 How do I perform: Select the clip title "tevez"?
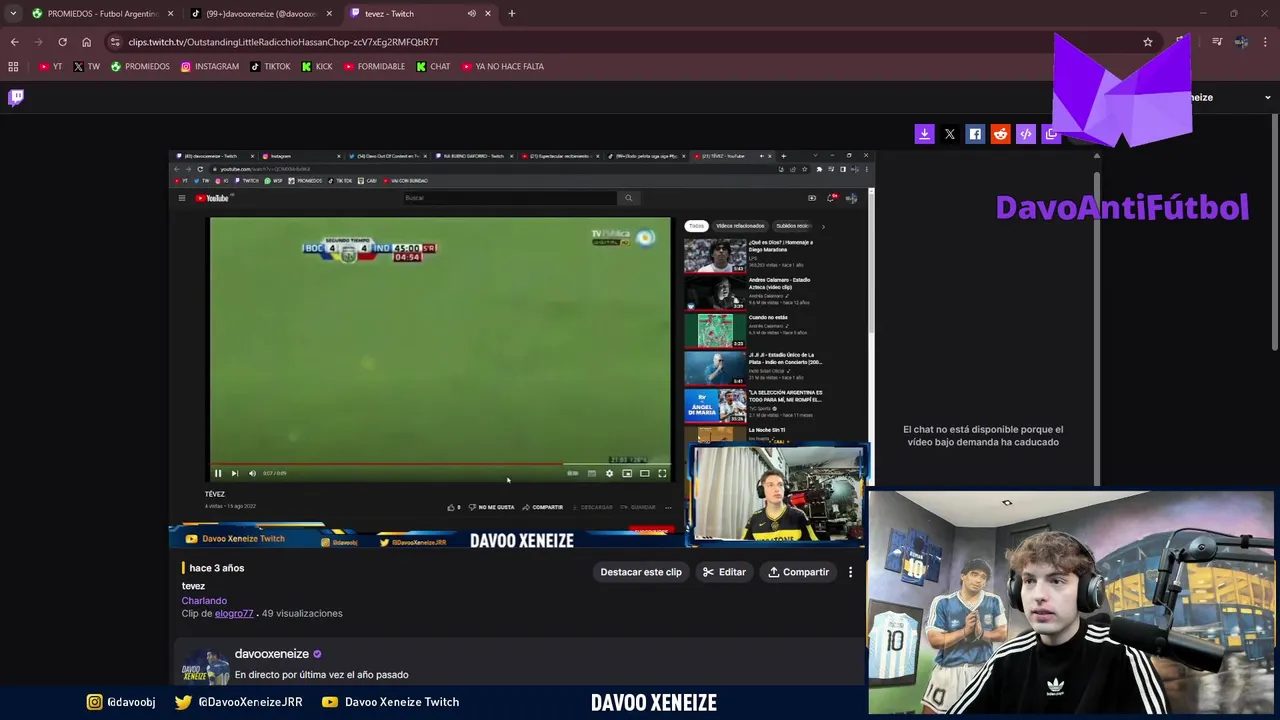(193, 586)
